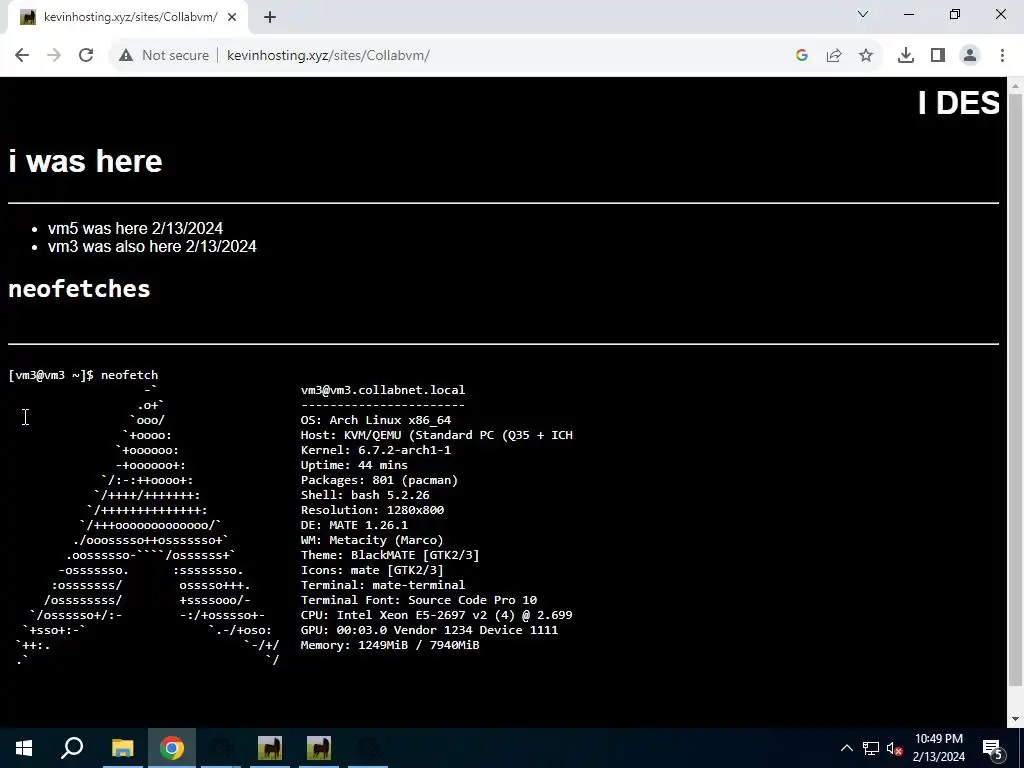The width and height of the screenshot is (1024, 768).
Task: Click "vm5 was here 2/13/2024" list item
Action: [135, 229]
